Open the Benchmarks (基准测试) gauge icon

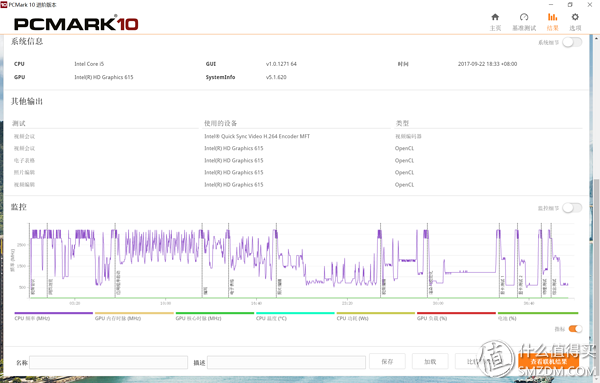[524, 17]
